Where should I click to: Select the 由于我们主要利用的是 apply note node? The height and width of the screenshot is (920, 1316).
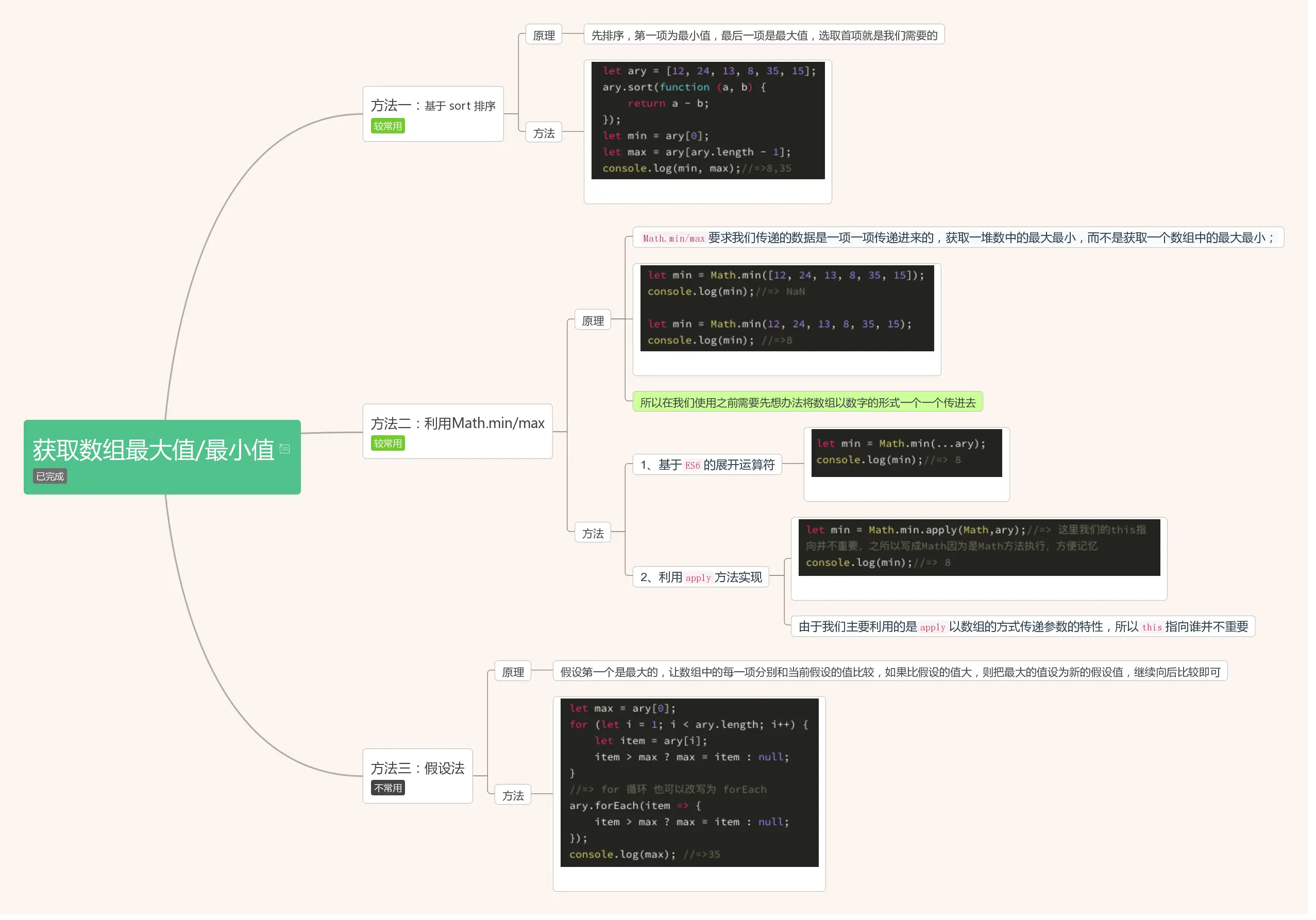[x=1022, y=627]
